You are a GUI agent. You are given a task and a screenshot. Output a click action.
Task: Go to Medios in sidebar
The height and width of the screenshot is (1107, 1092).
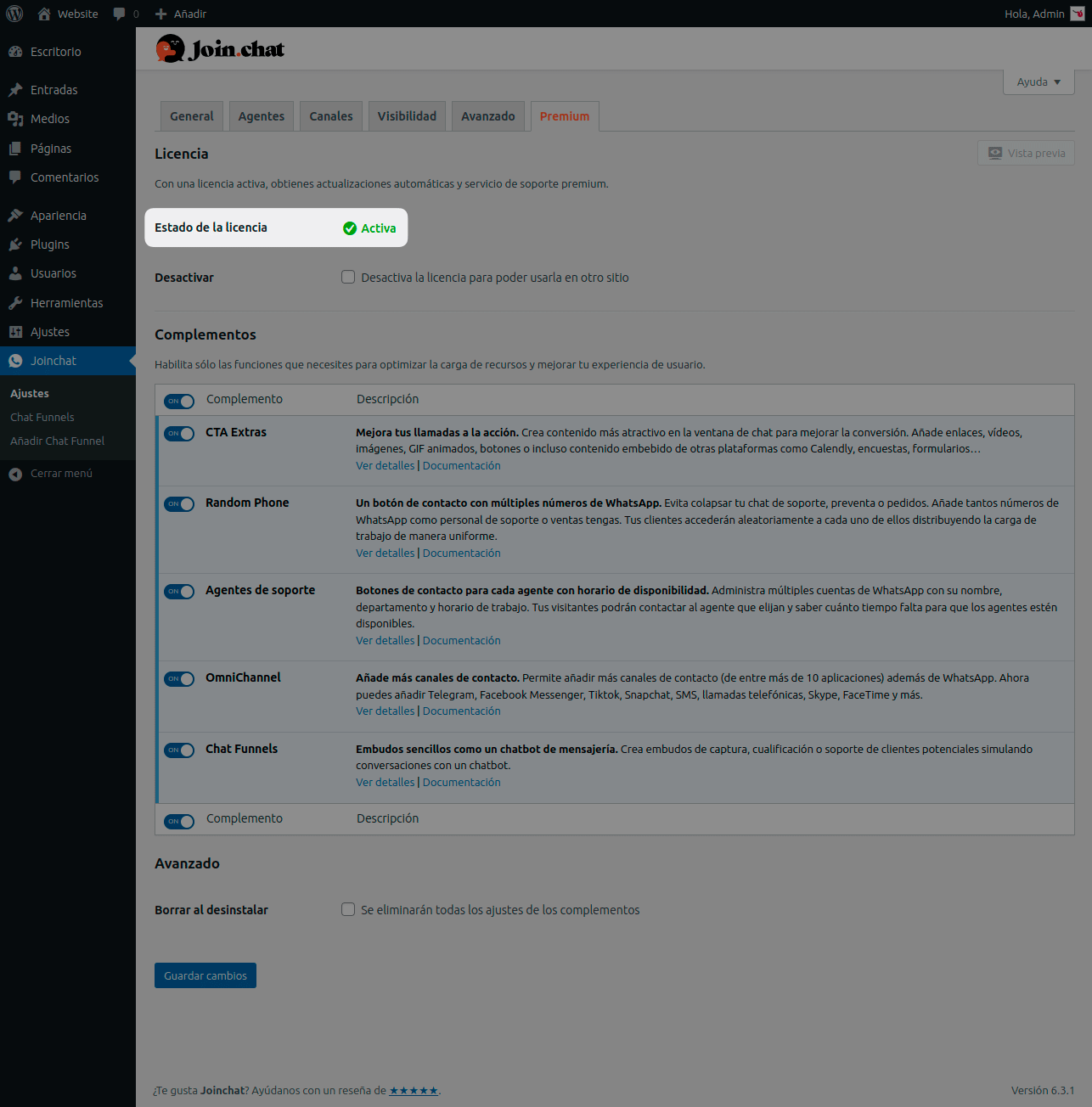click(x=49, y=119)
